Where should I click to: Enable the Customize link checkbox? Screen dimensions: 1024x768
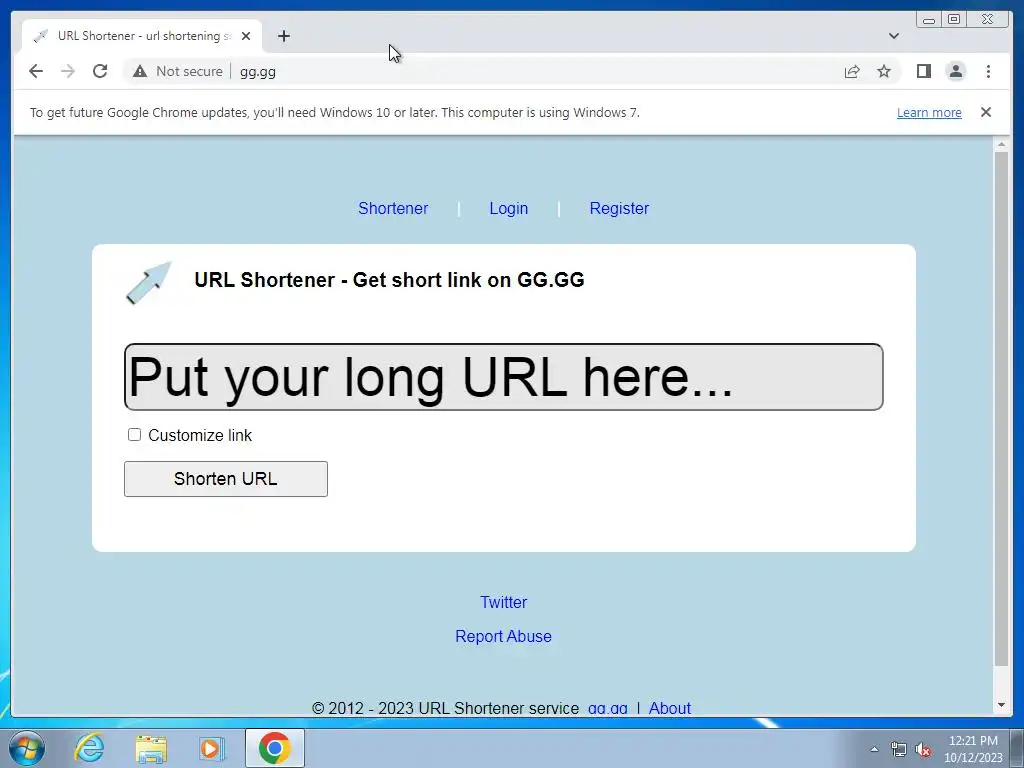pyautogui.click(x=135, y=435)
